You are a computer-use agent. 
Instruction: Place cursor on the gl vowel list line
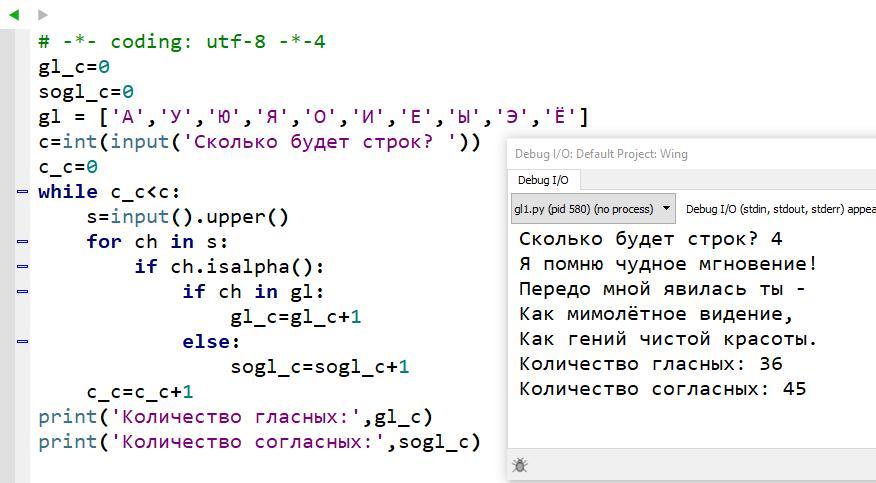tap(313, 117)
